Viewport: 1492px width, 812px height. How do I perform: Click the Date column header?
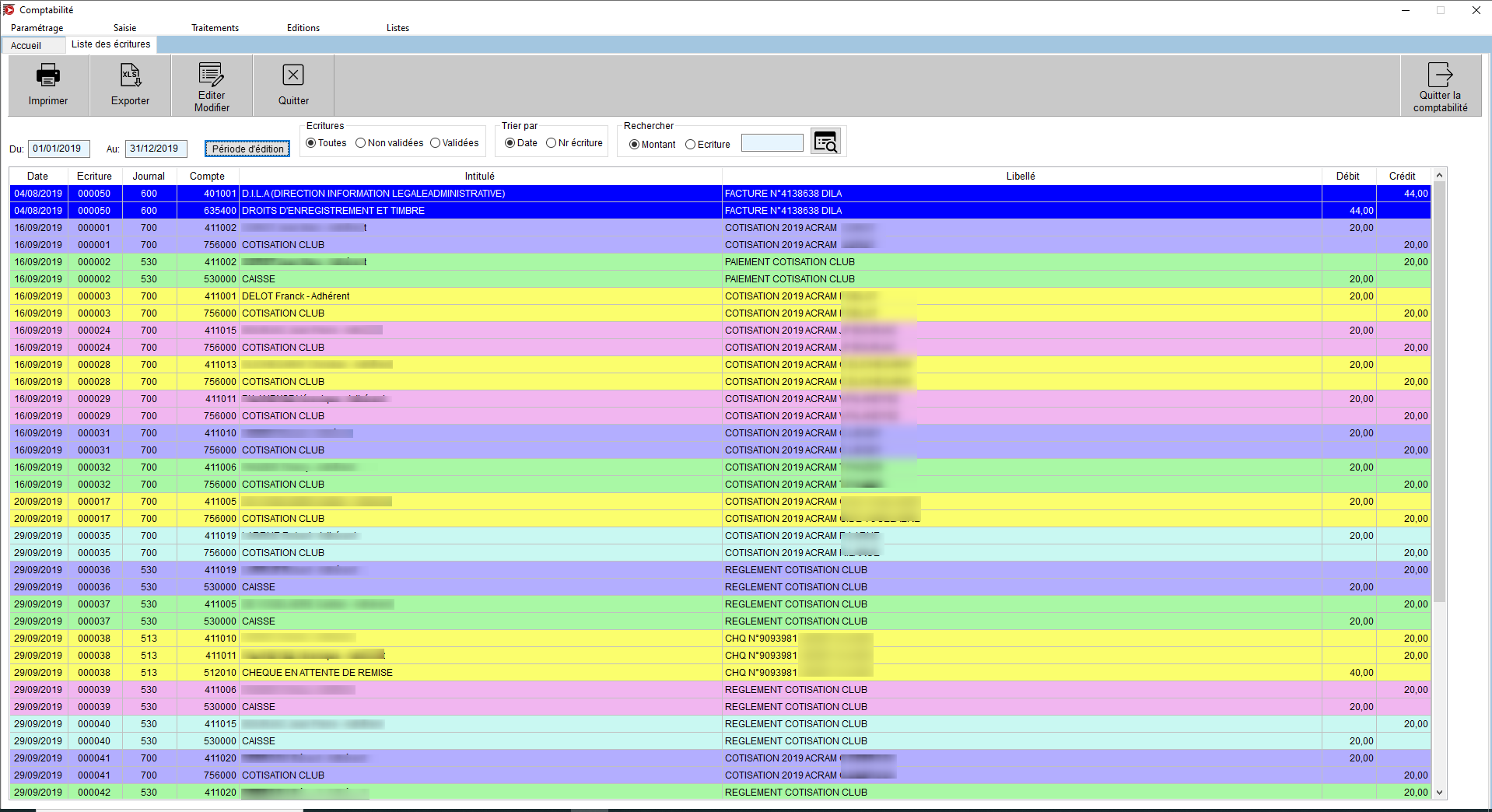[38, 177]
